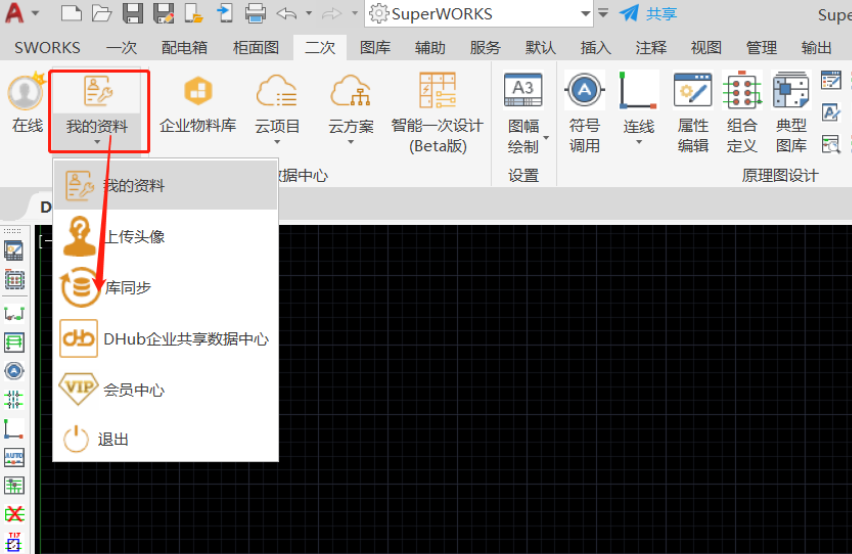This screenshot has height=554, width=852.
Task: Open DHub企业共享数据中心 menu entry
Action: [166, 339]
